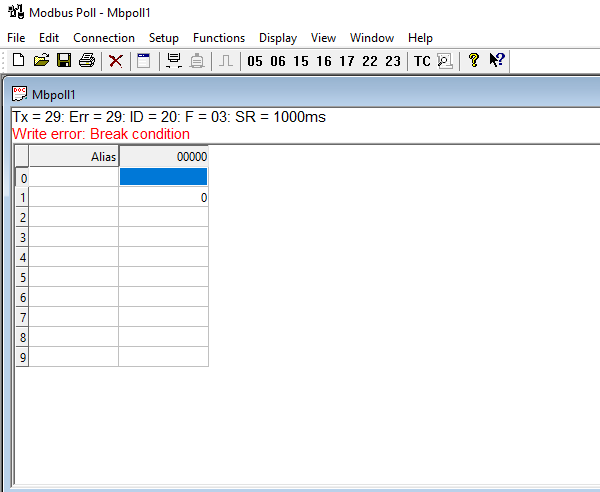Click row header 7
Screen dimensions: 600x492
[22, 317]
